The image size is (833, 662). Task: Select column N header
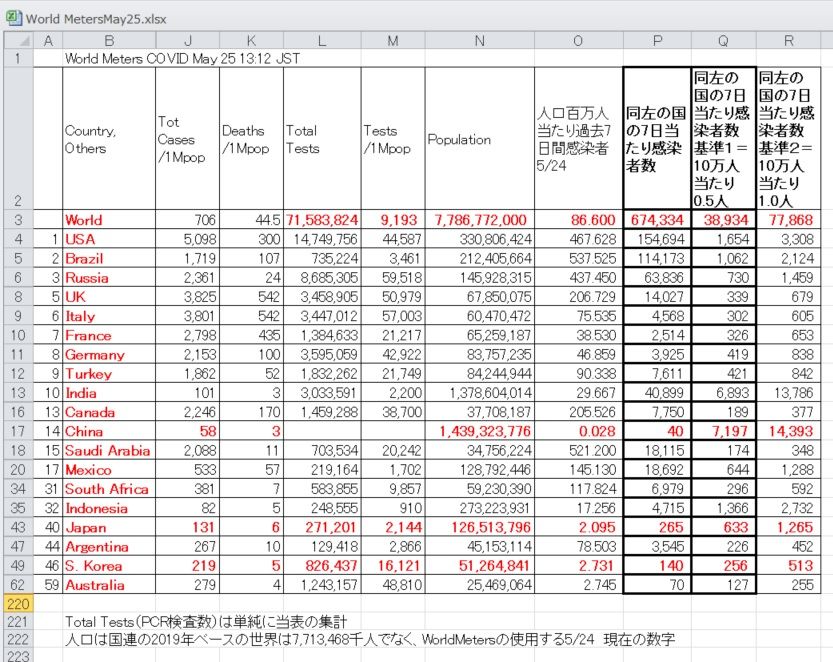pos(480,40)
